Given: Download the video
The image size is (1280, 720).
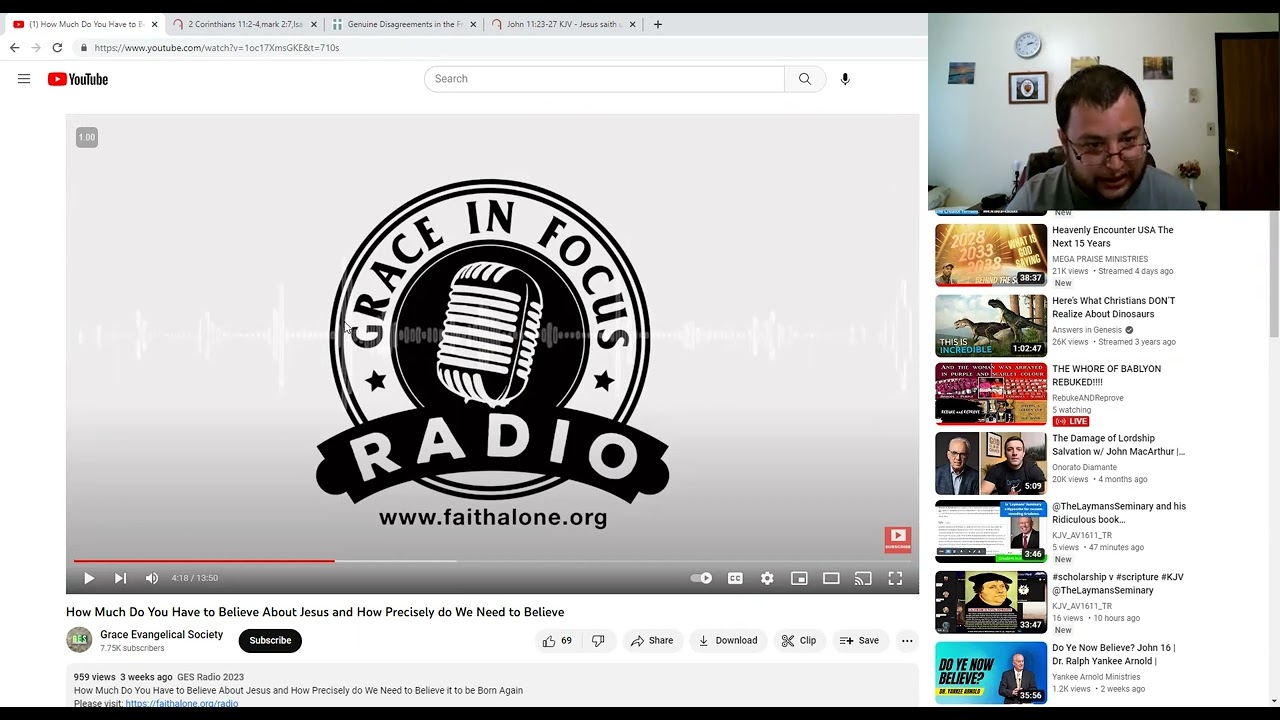Looking at the screenshot, I should [x=728, y=641].
